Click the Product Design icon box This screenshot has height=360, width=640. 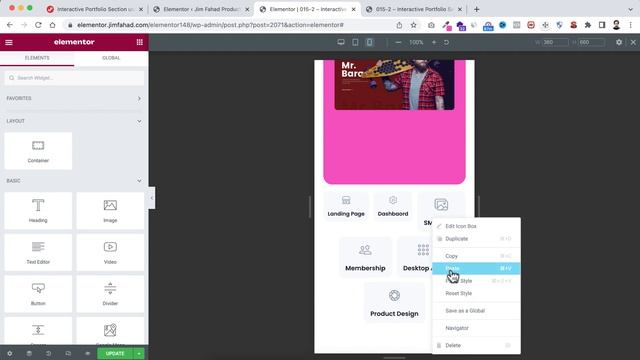tap(394, 303)
